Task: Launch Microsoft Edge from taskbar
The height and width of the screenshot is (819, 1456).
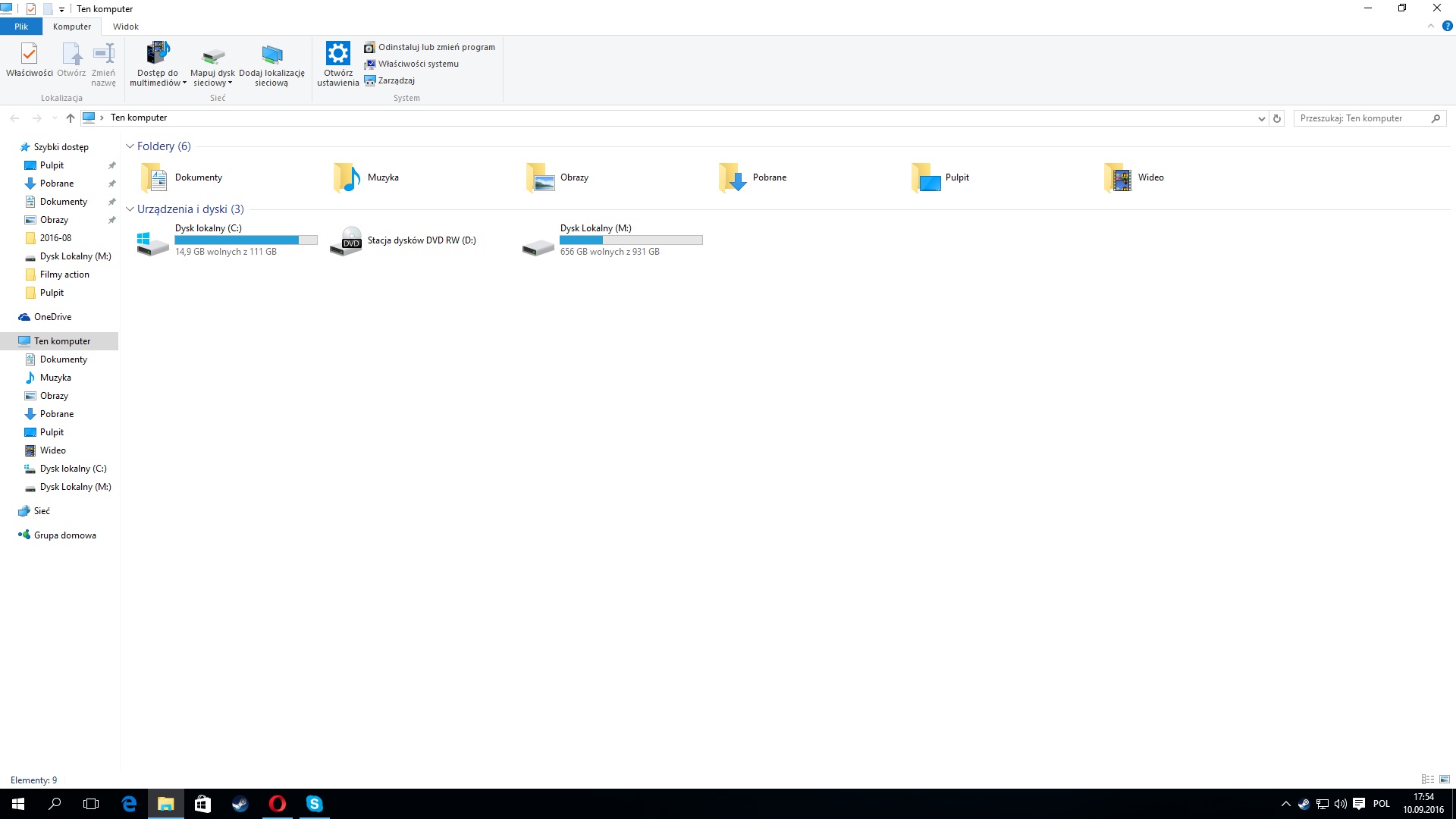Action: [x=129, y=804]
